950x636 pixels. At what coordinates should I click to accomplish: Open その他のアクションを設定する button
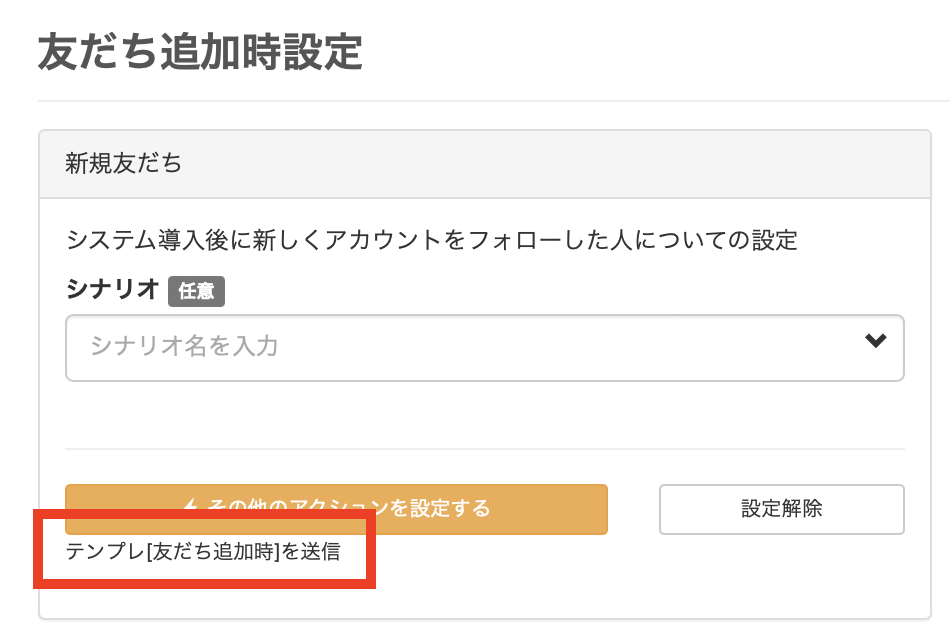(x=336, y=508)
